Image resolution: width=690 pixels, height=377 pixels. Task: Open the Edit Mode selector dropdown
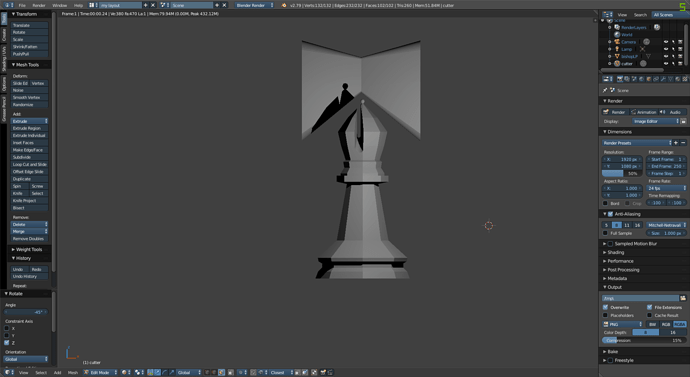101,372
